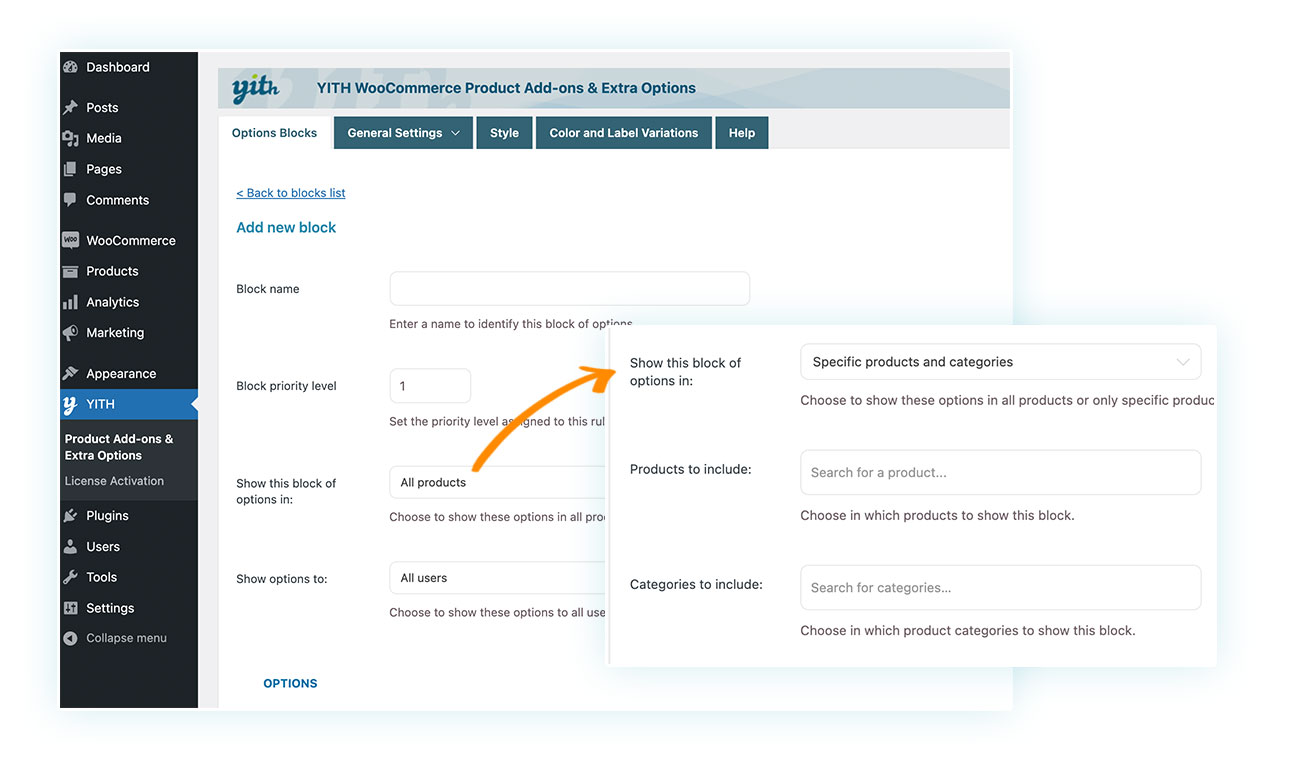Click the Block name input field
Image resolution: width=1300 pixels, height=761 pixels.
(569, 288)
